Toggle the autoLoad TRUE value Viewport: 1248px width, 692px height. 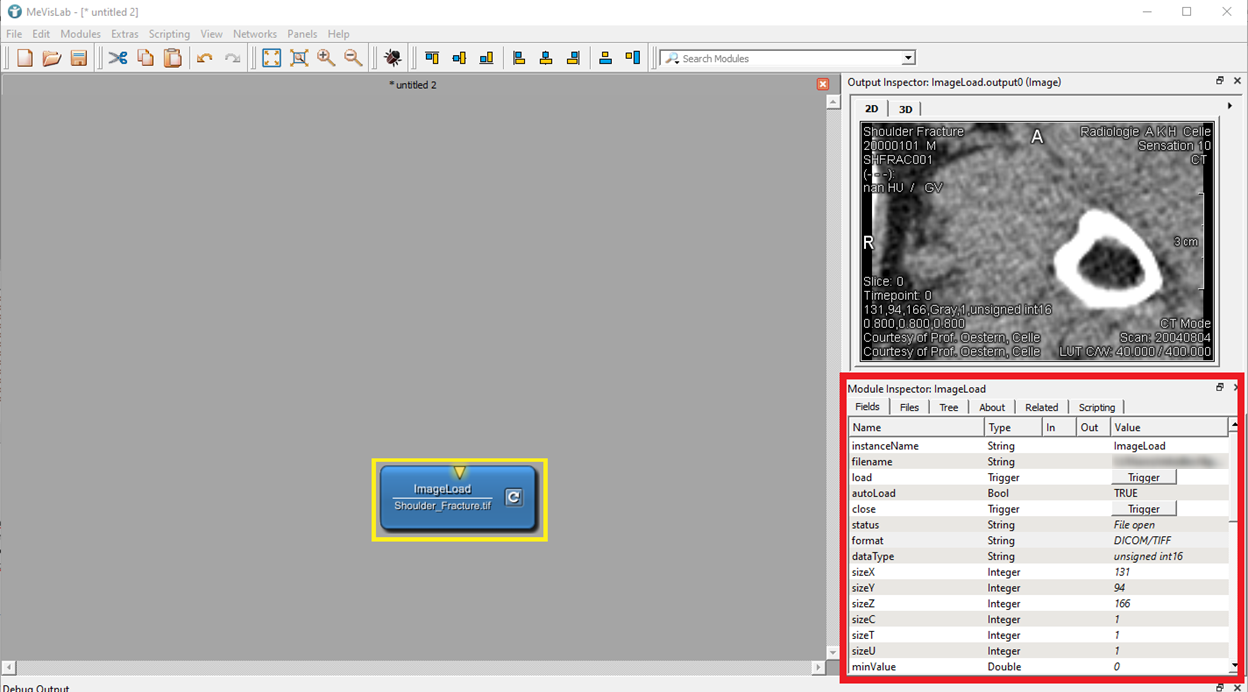[1125, 493]
